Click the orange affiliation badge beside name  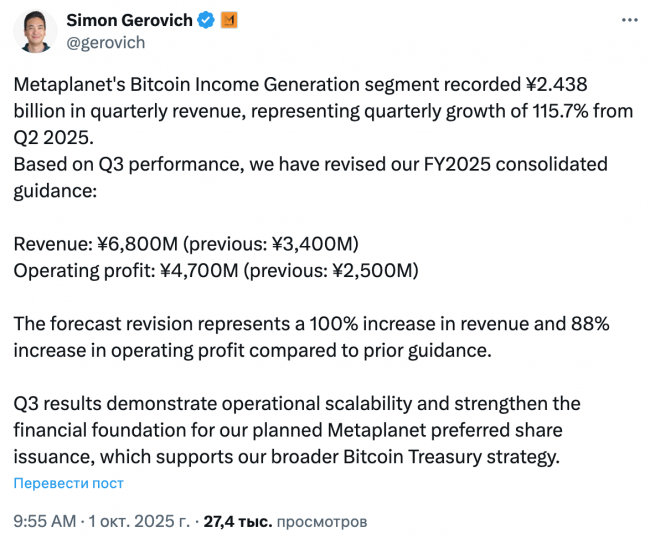[229, 21]
